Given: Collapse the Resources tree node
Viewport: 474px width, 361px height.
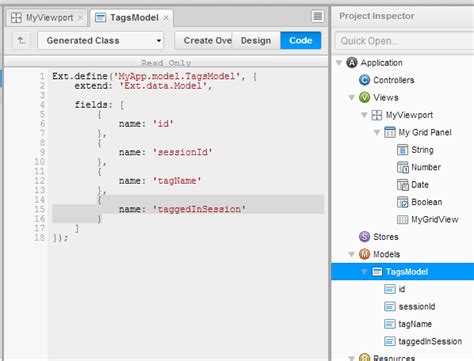Looking at the screenshot, I should tap(351, 358).
